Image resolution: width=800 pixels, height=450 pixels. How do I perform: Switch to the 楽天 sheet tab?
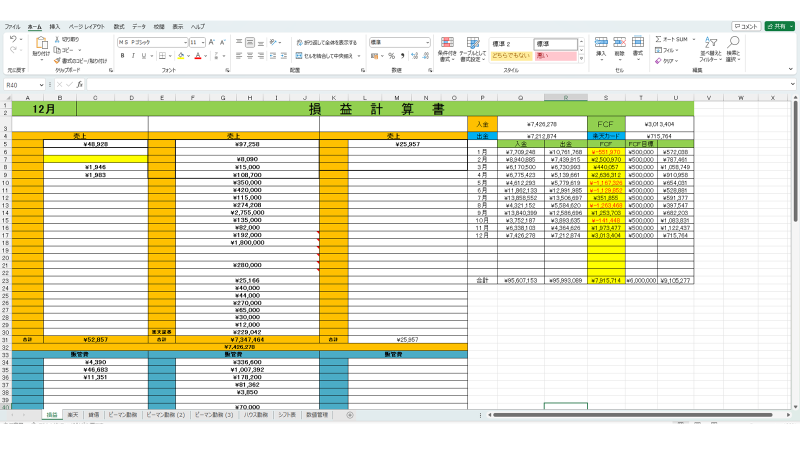coord(71,413)
